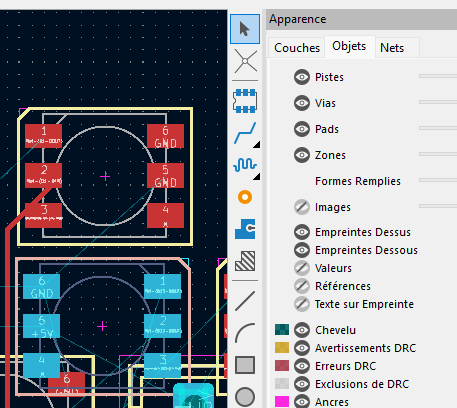Pick the tune track length tool

[x=245, y=165]
